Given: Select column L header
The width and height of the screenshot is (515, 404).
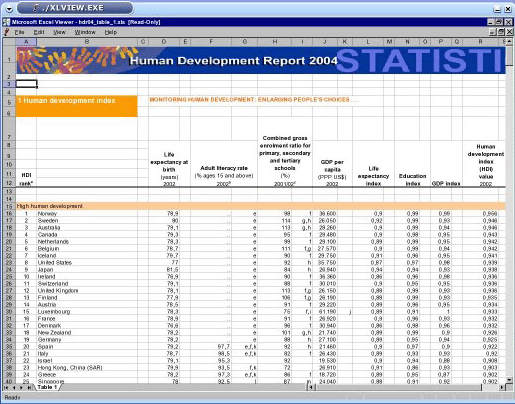Looking at the screenshot, I should tap(368, 42).
